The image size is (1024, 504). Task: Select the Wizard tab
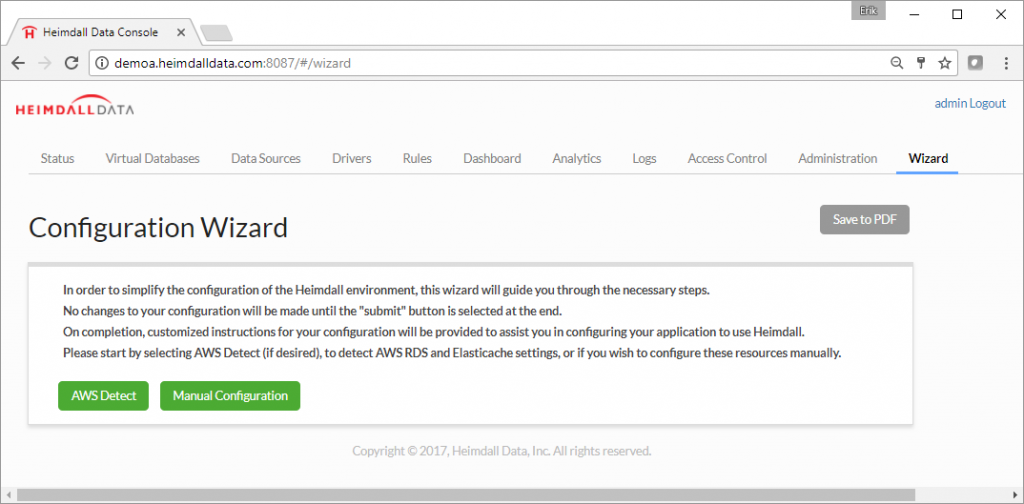(929, 158)
